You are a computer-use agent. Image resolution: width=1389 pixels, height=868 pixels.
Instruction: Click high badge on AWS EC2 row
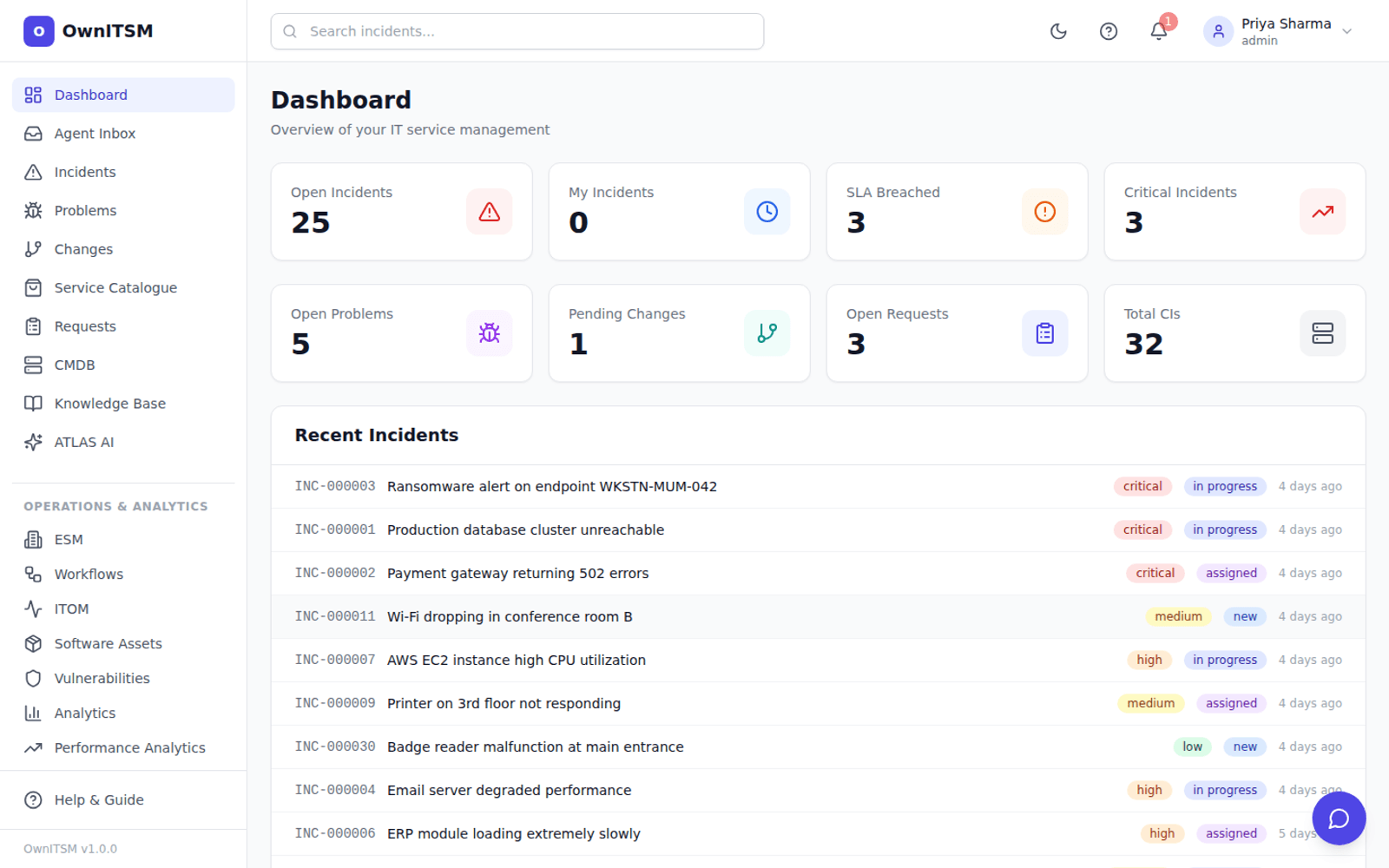(x=1149, y=661)
